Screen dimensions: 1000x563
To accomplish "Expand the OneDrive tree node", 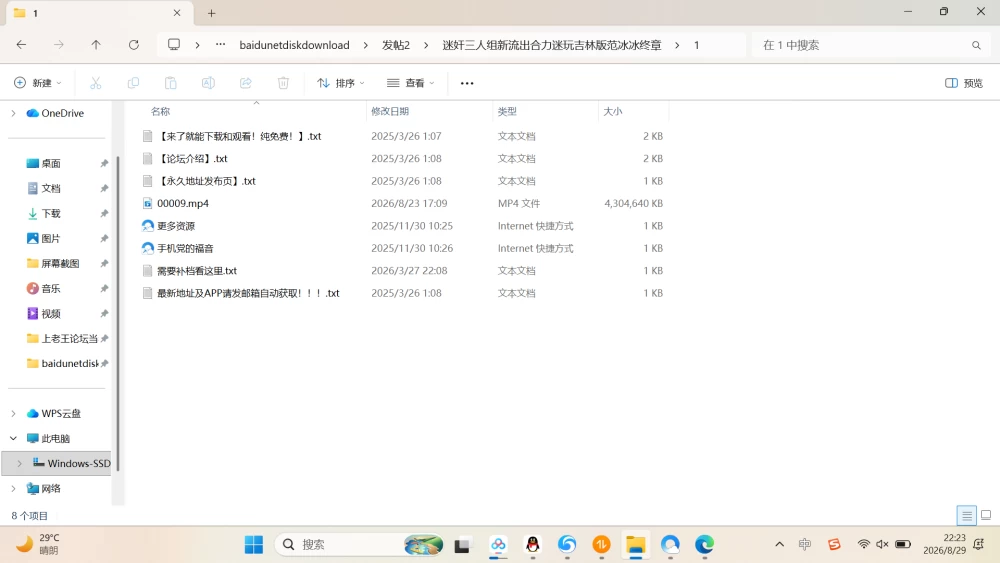I will [x=13, y=113].
